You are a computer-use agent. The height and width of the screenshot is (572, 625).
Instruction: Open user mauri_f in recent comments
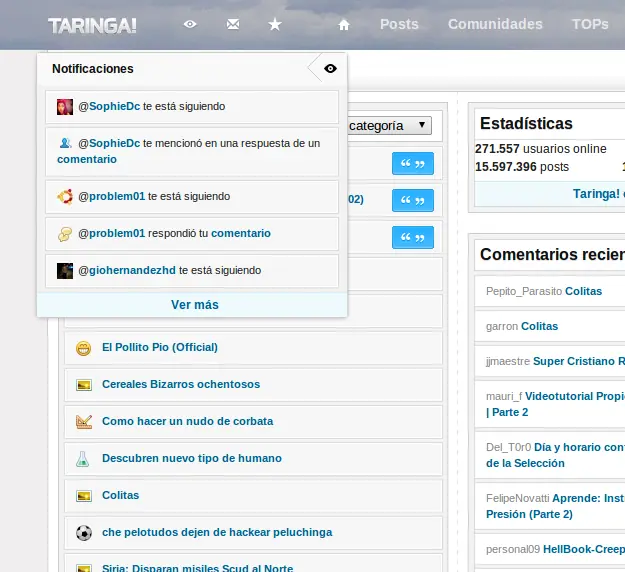pyautogui.click(x=504, y=397)
